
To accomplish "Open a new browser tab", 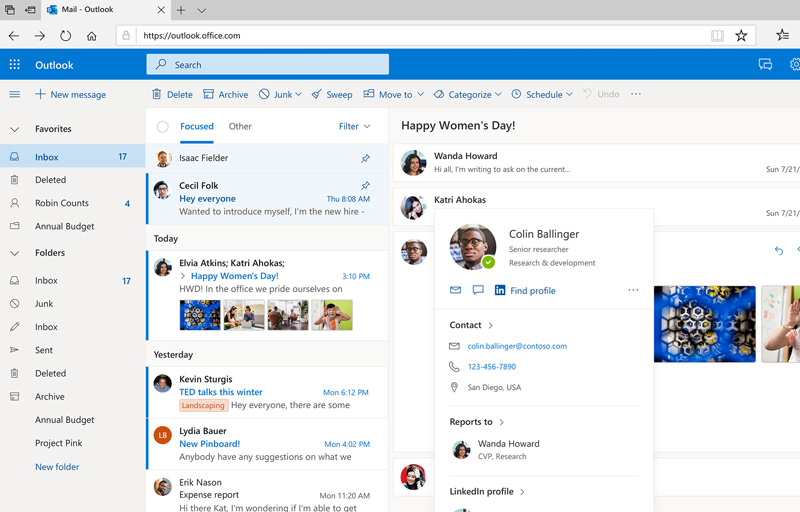I will tap(181, 10).
